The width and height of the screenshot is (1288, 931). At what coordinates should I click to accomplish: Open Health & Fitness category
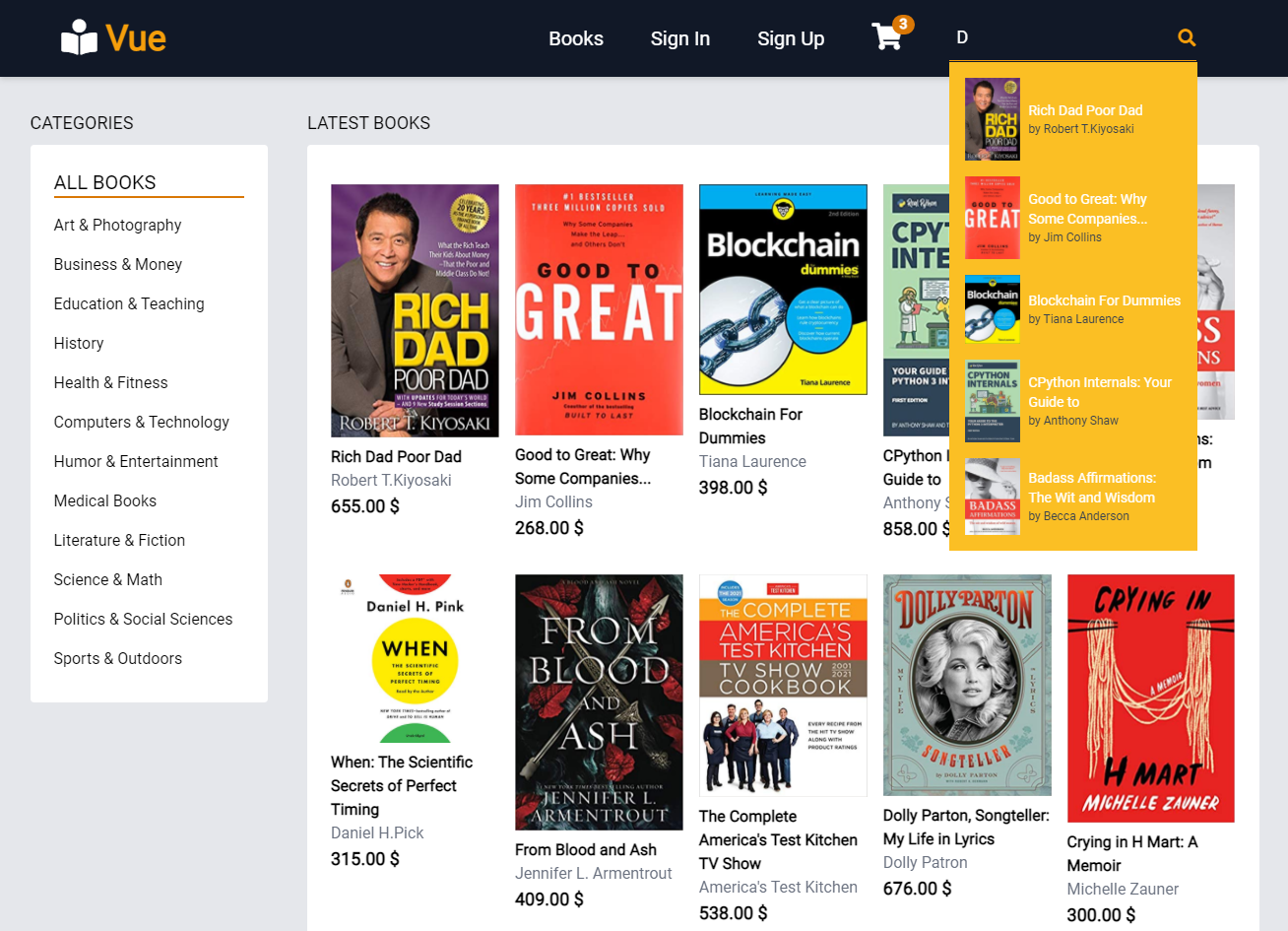(111, 382)
